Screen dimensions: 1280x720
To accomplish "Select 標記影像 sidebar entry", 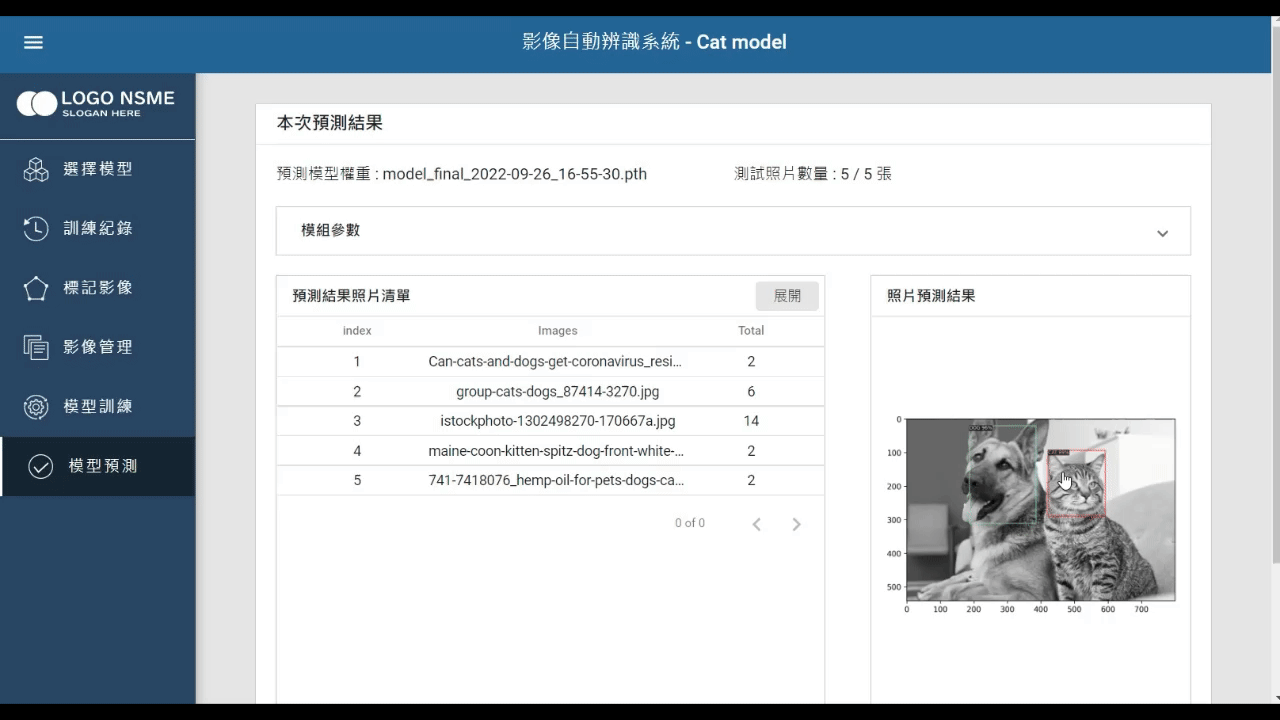I will pyautogui.click(x=98, y=288).
